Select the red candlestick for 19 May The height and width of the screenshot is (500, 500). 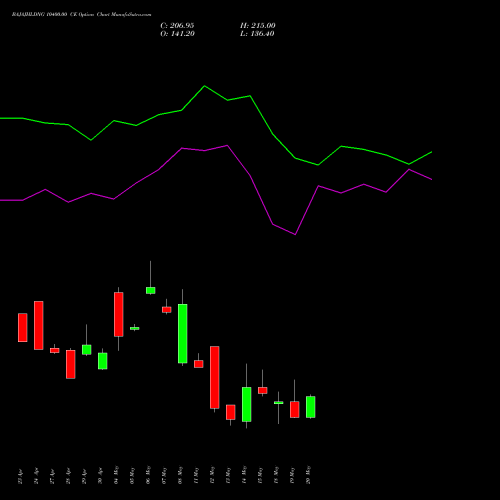(295, 409)
